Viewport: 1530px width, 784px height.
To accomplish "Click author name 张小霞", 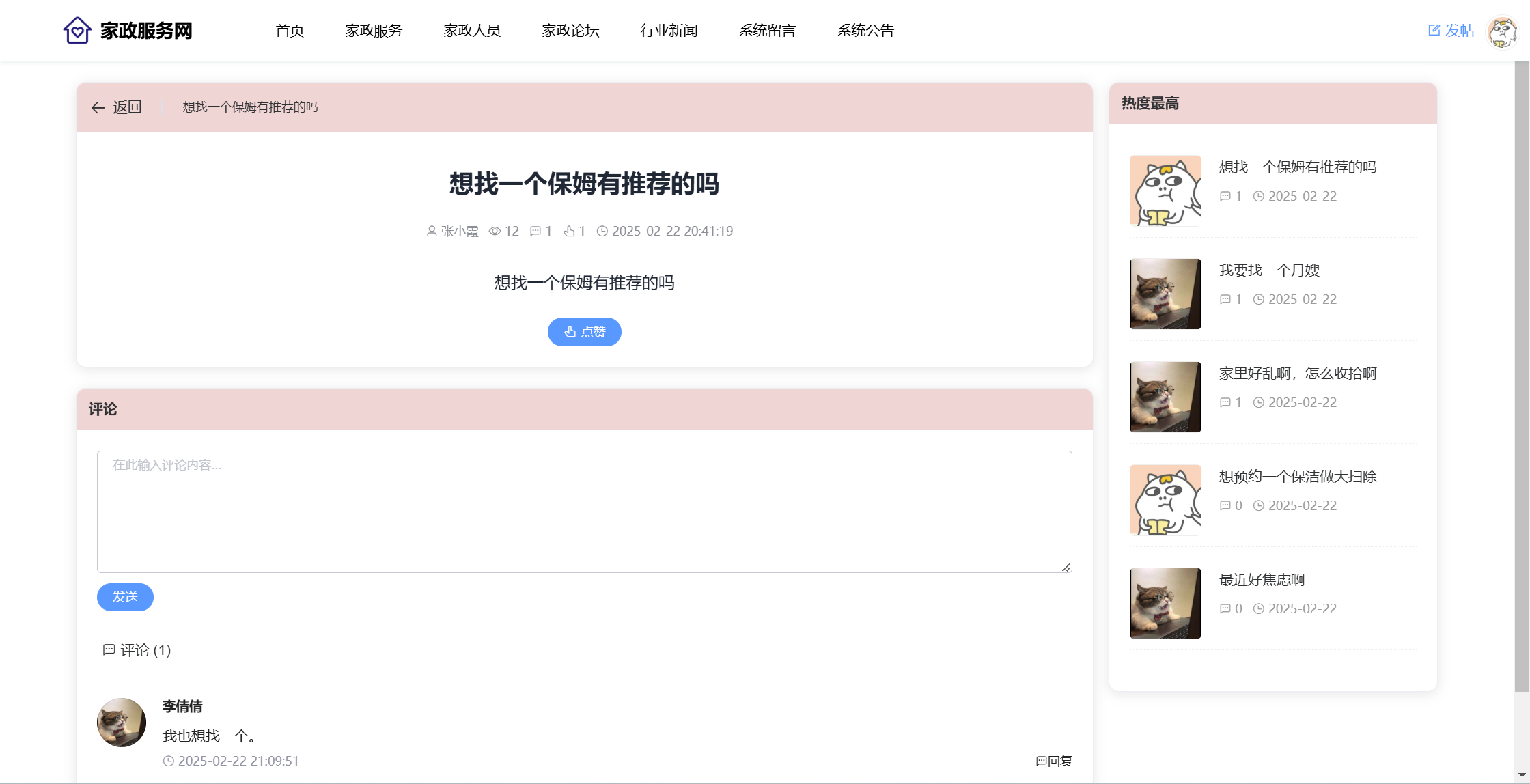I will [x=459, y=232].
